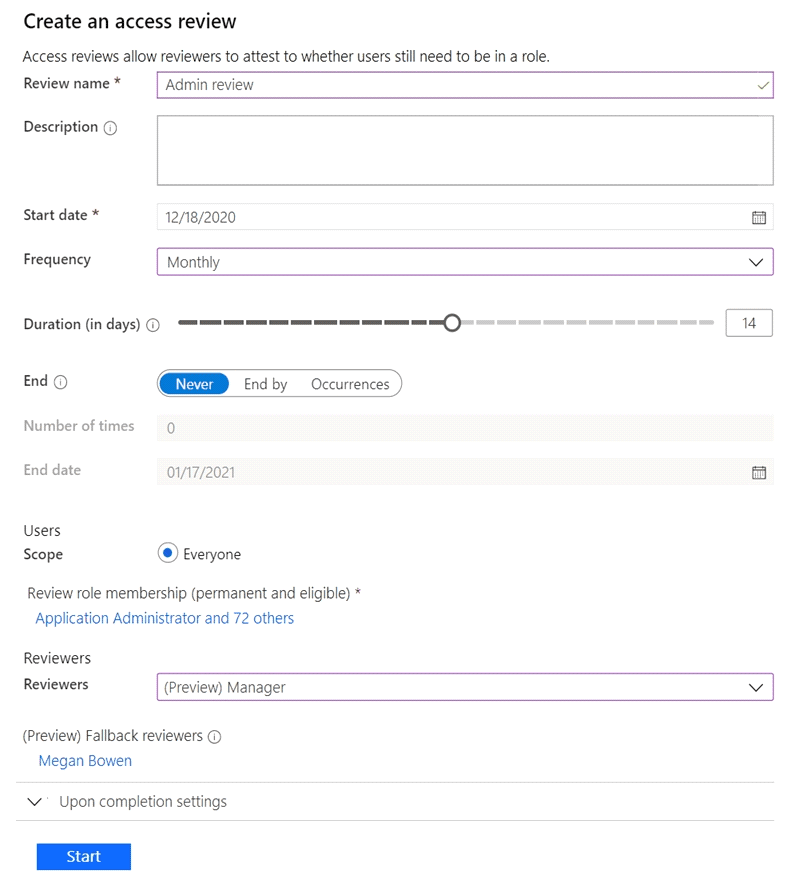The height and width of the screenshot is (891, 803).
Task: Select the Never end option
Action: click(194, 384)
